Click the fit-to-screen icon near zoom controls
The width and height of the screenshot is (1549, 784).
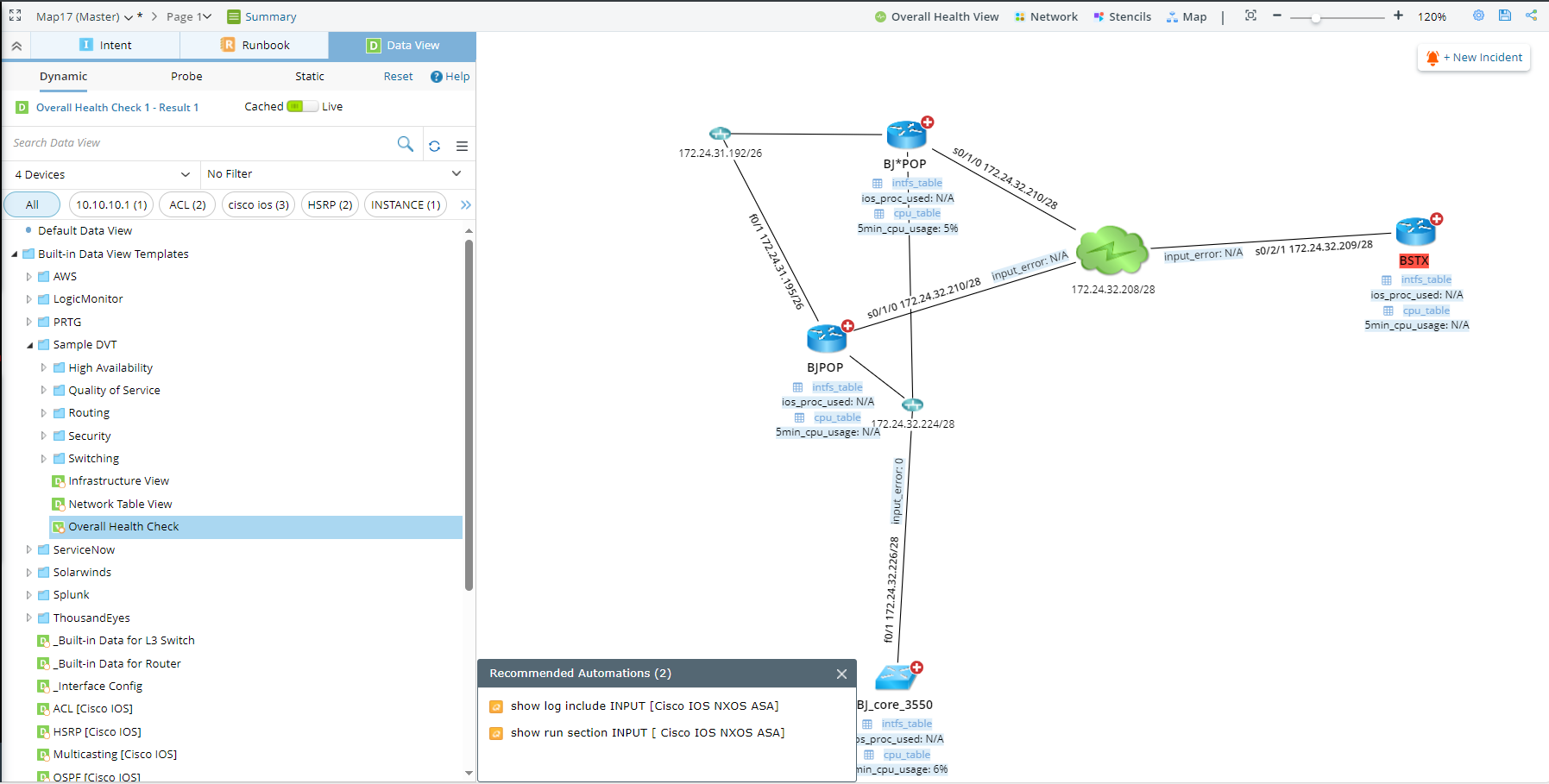1250,16
